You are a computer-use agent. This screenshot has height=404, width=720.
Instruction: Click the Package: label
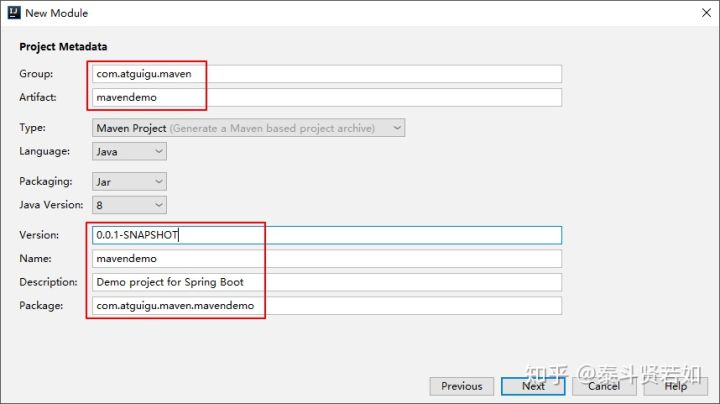point(41,305)
